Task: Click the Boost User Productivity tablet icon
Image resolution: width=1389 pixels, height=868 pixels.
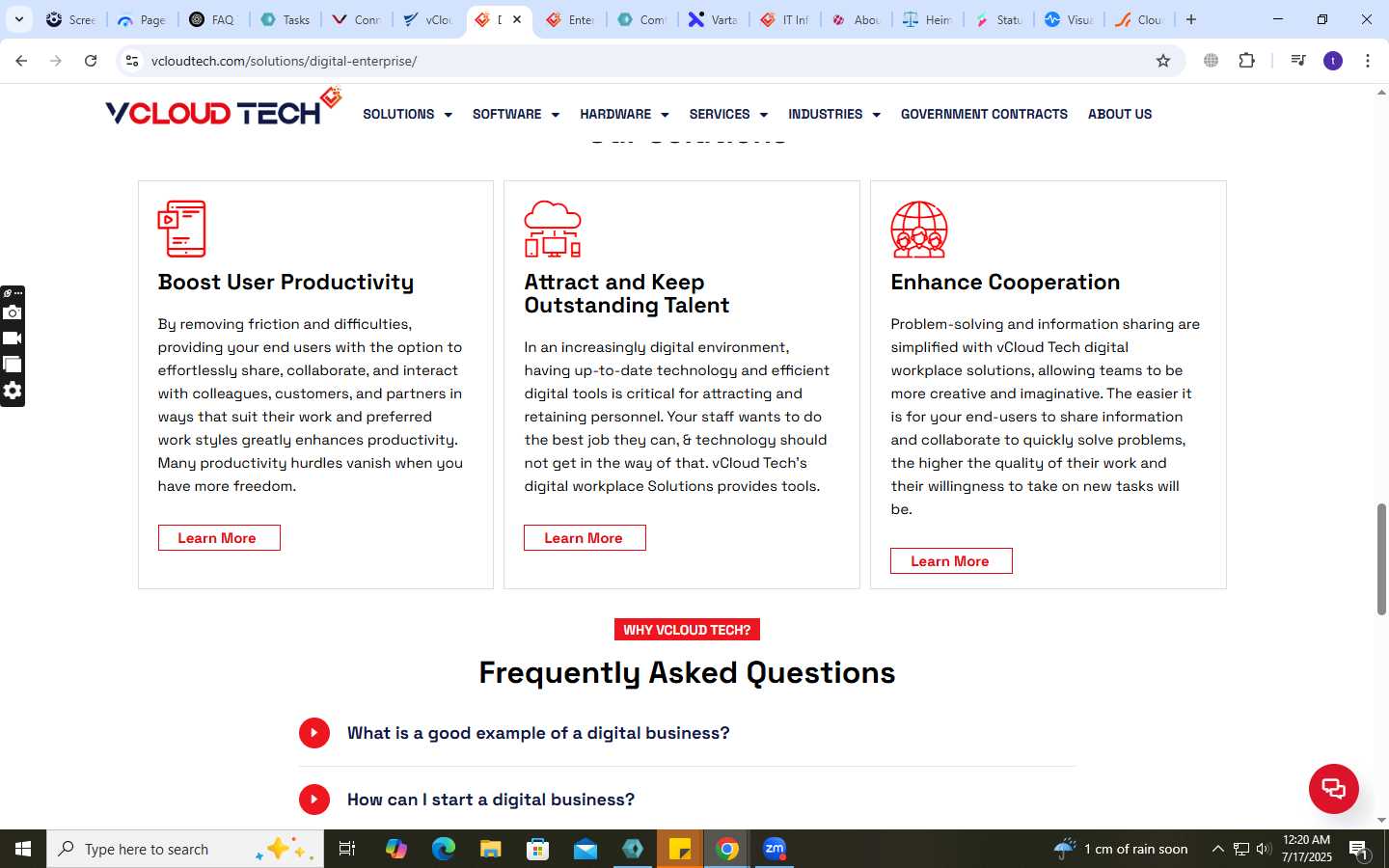Action: point(182,229)
